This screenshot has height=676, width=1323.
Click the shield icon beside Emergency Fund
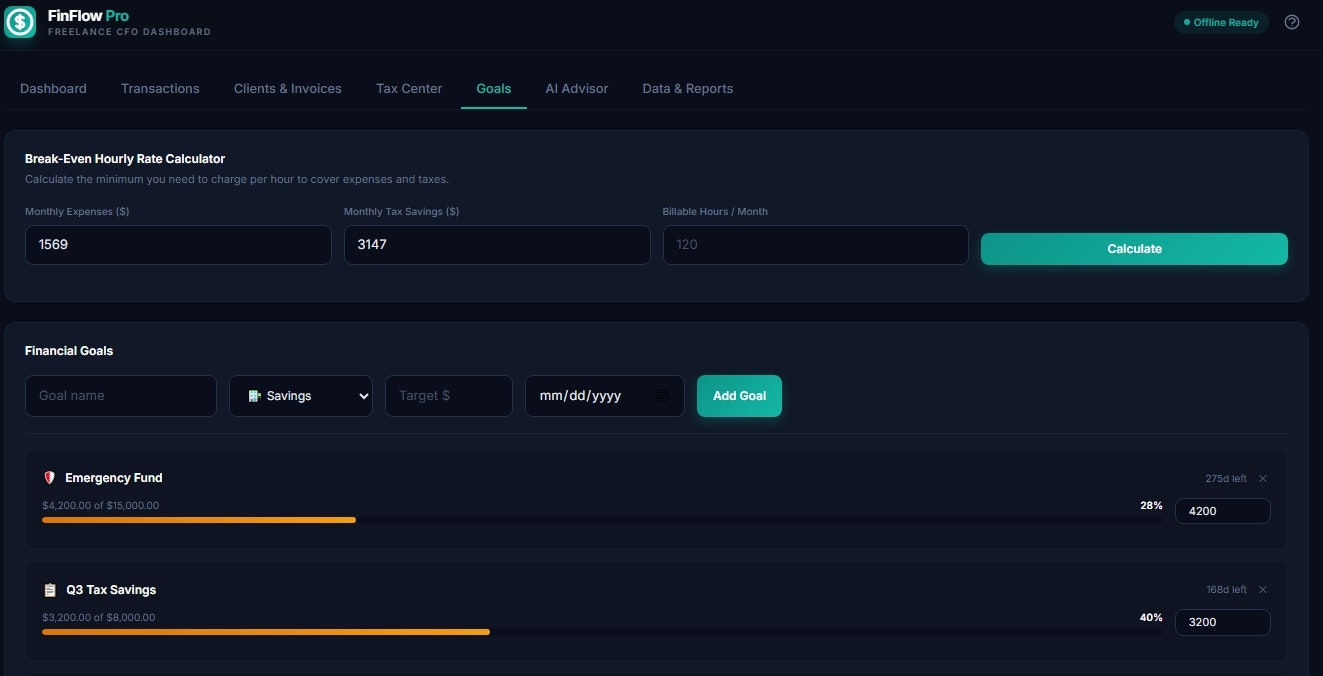point(49,477)
